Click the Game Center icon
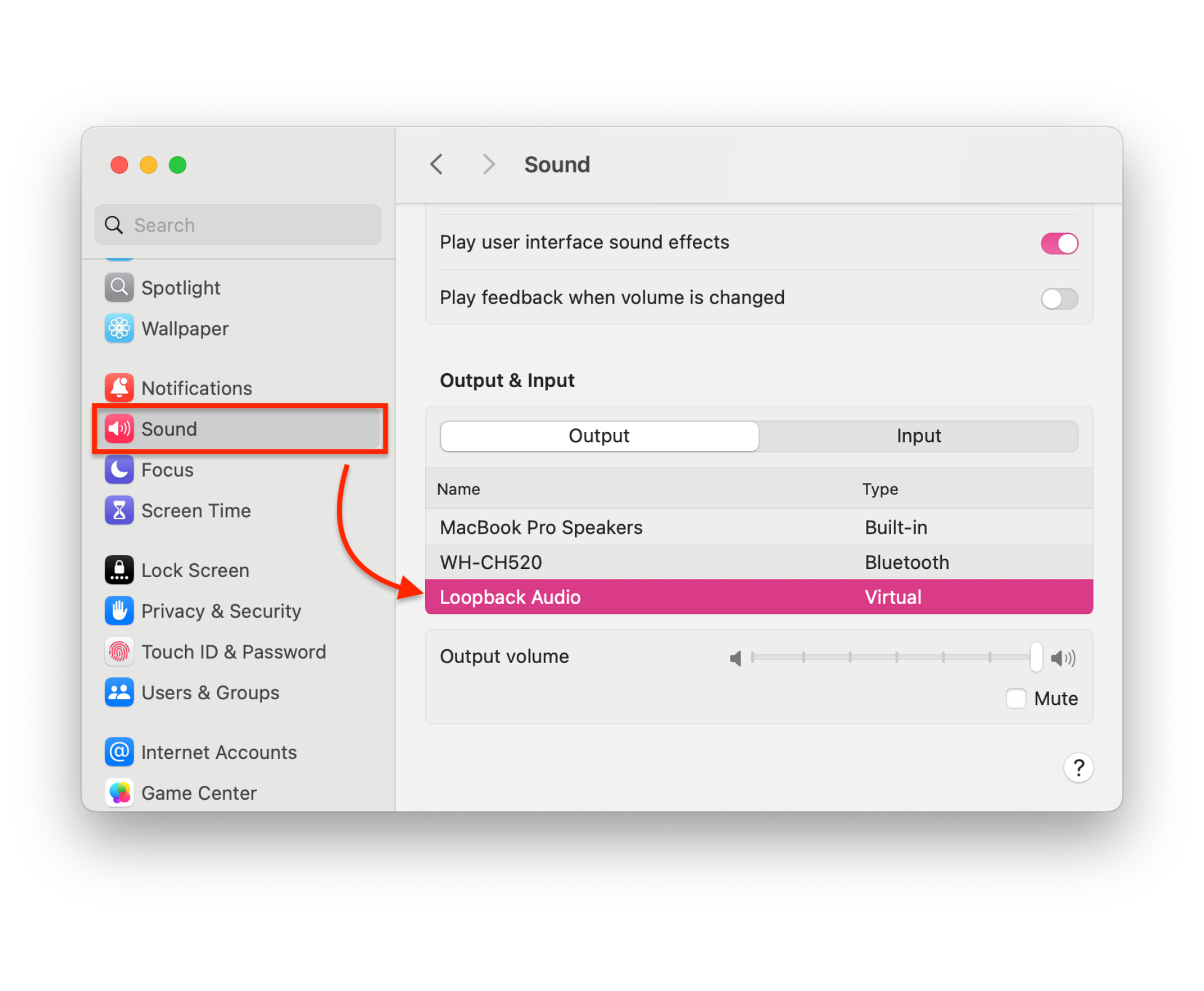This screenshot has width=1204, height=991. click(119, 793)
